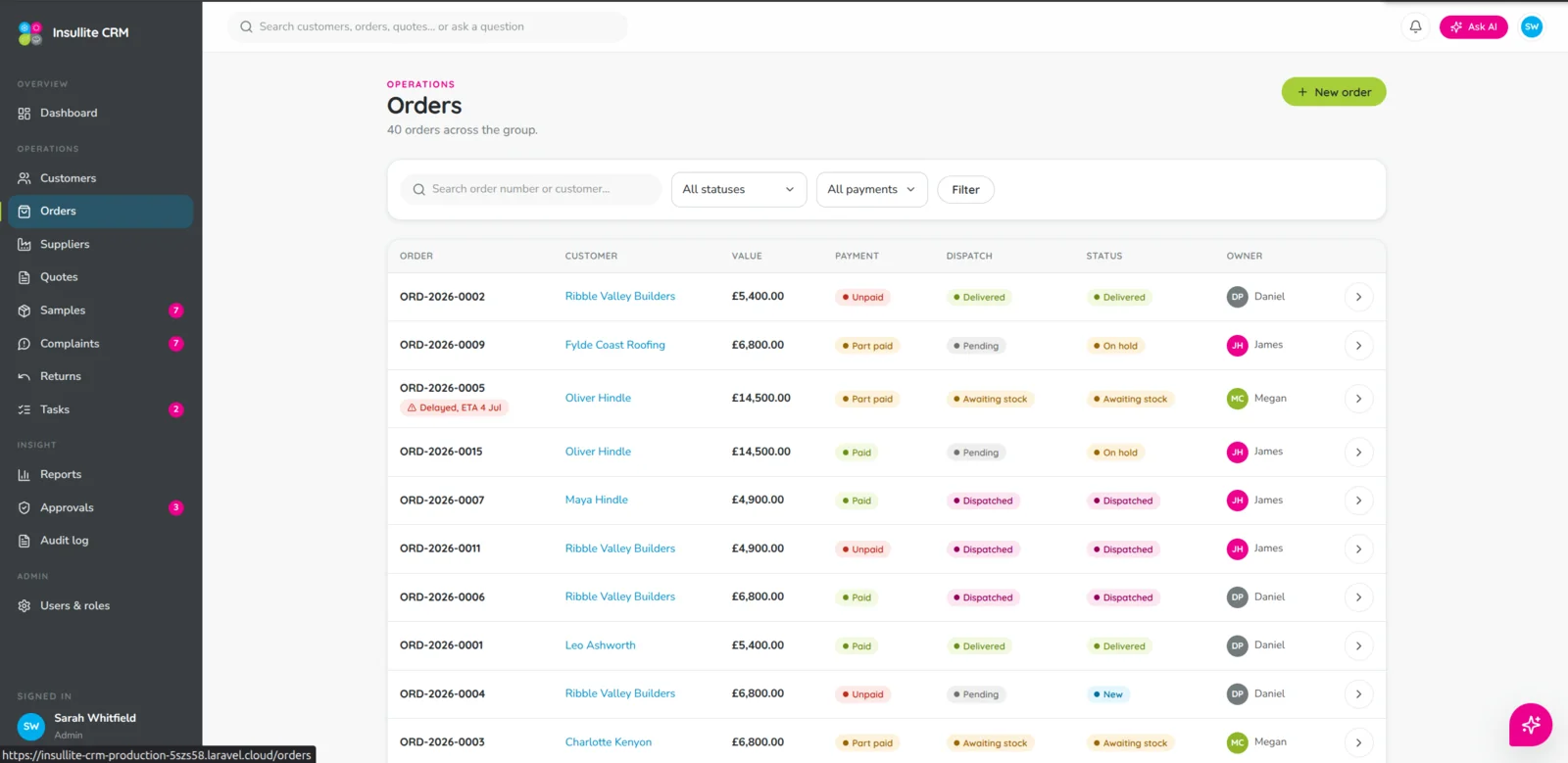Open customer Maya Hindle link
This screenshot has height=763, width=1568.
pyautogui.click(x=596, y=500)
